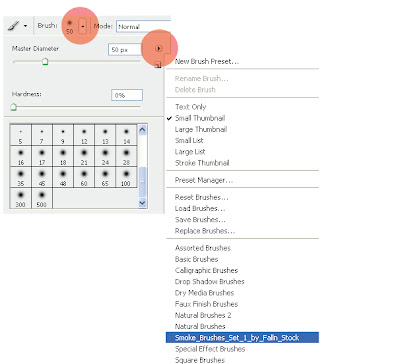Switch view to Large List
Viewport: 400px width, 364px height.
(x=190, y=152)
